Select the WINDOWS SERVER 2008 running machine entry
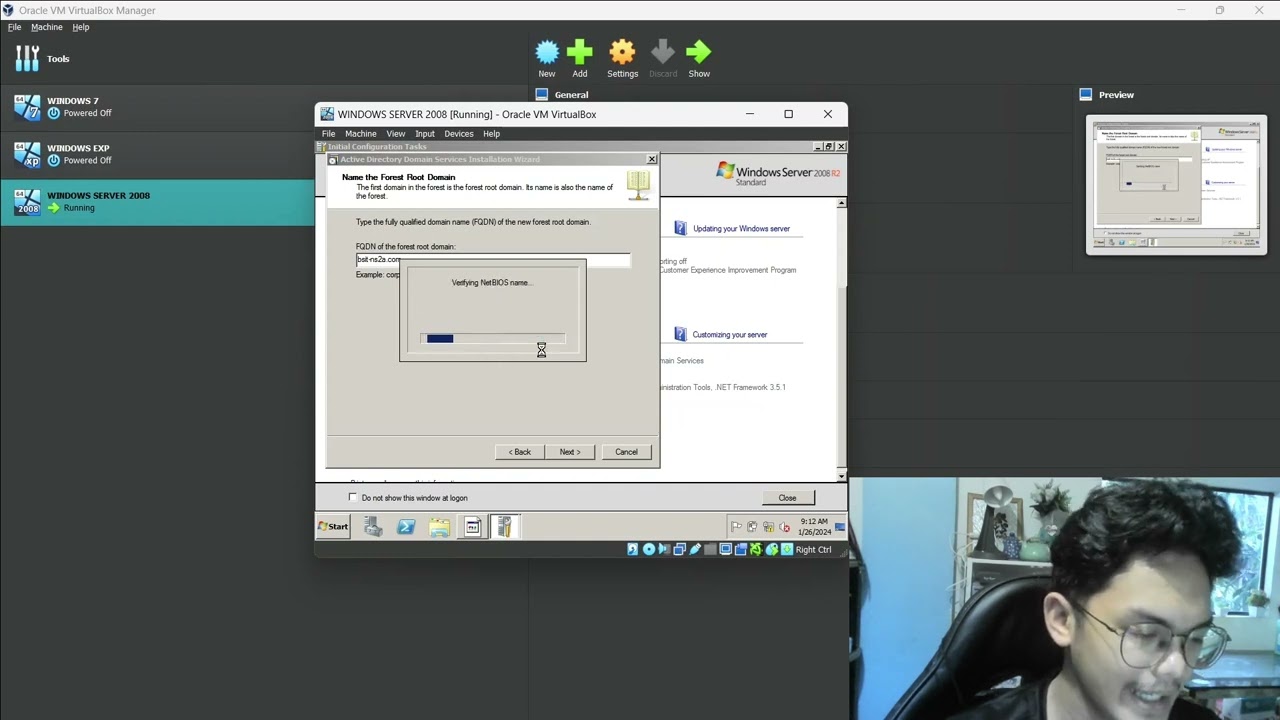Viewport: 1280px width, 720px height. pyautogui.click(x=157, y=201)
